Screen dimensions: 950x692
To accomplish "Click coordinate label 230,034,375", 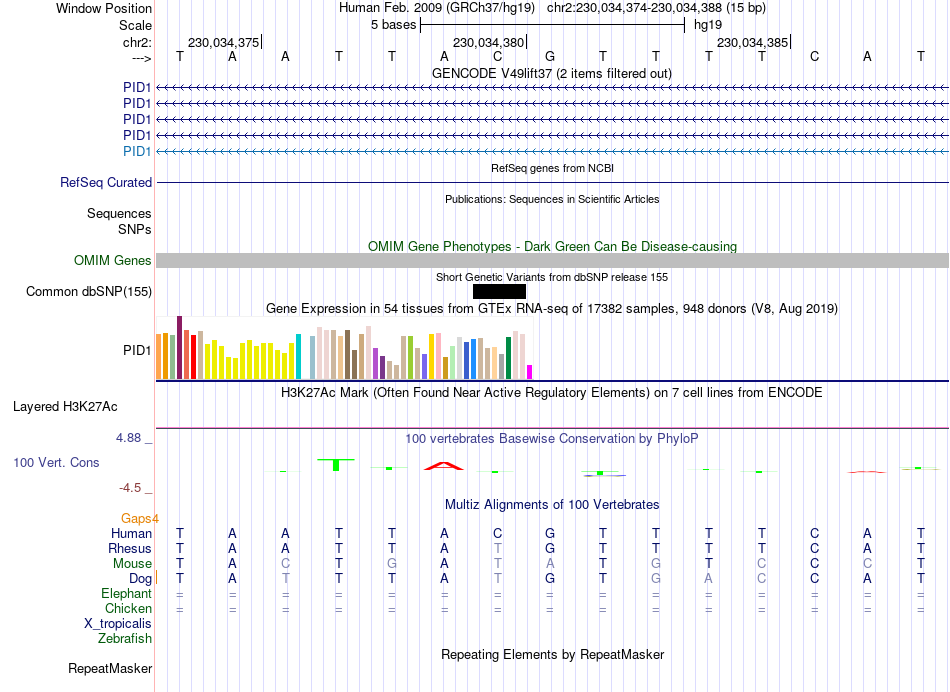I will pos(223,42).
